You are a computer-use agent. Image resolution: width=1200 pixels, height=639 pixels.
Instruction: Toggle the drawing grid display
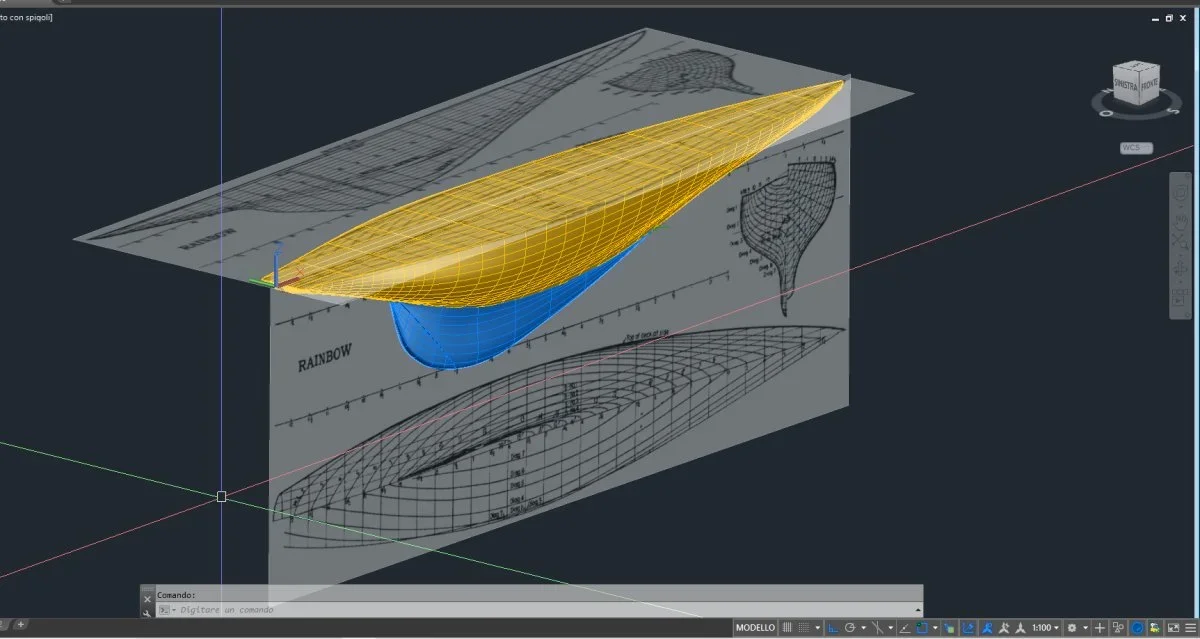pyautogui.click(x=786, y=628)
